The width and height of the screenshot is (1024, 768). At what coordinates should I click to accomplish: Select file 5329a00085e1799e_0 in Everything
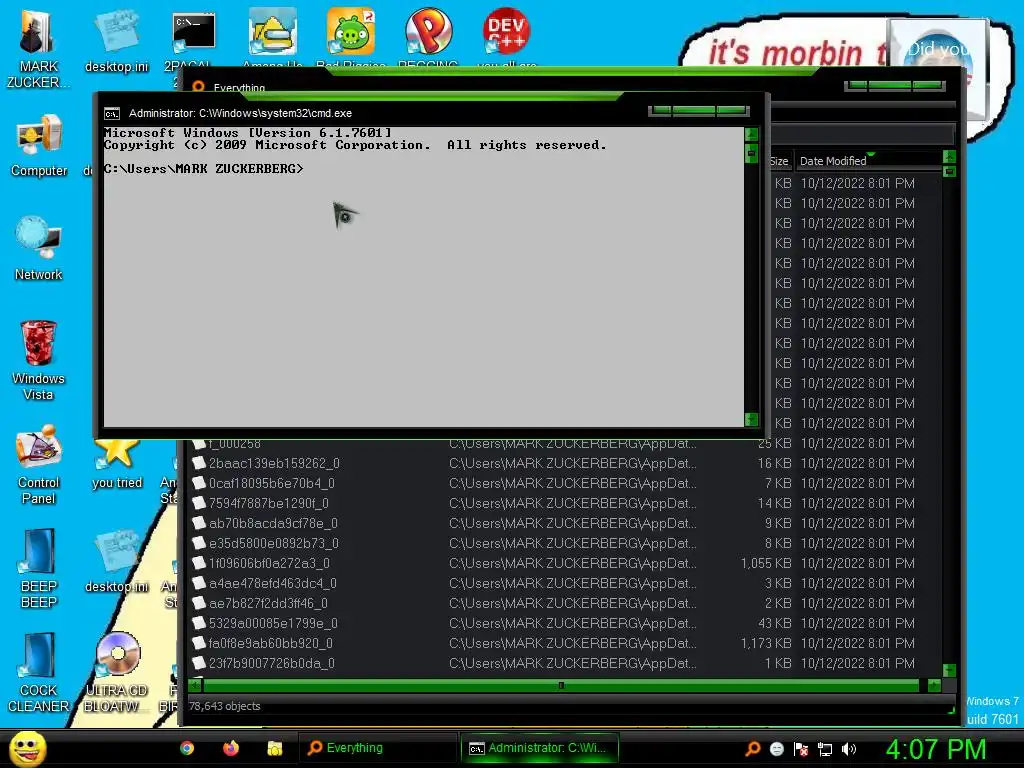coord(273,623)
